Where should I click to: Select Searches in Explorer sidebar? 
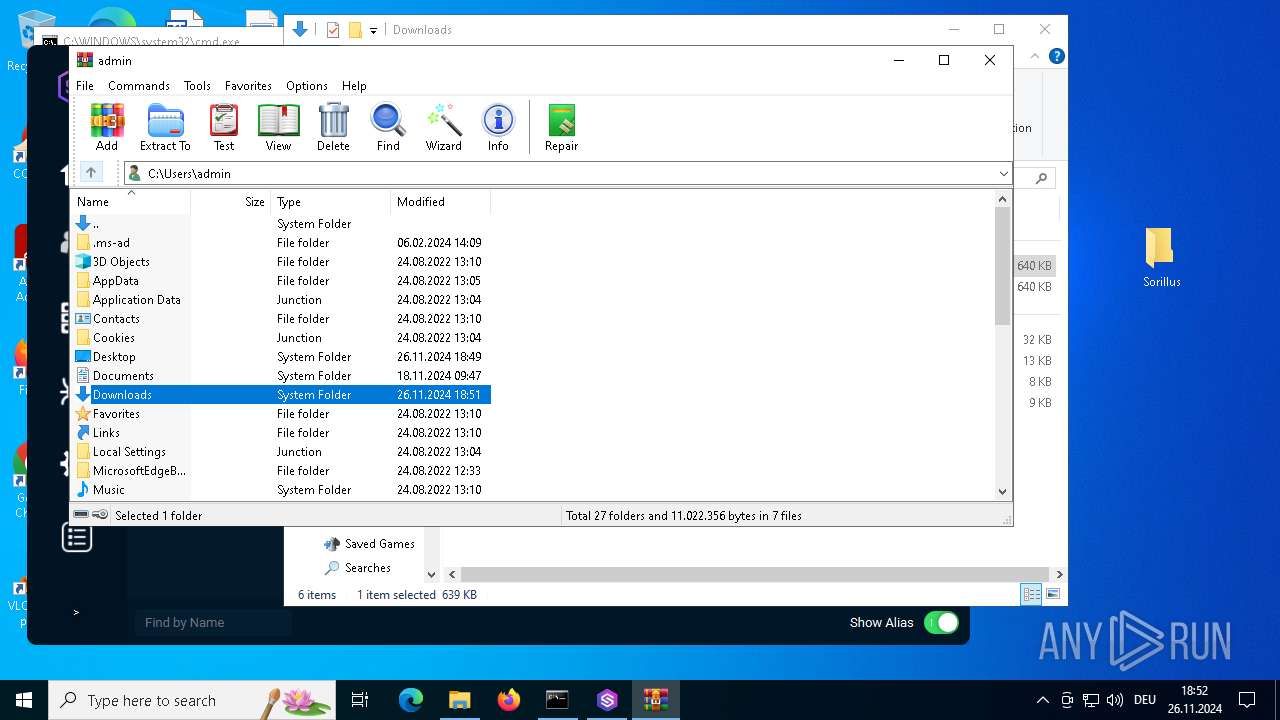[x=357, y=568]
